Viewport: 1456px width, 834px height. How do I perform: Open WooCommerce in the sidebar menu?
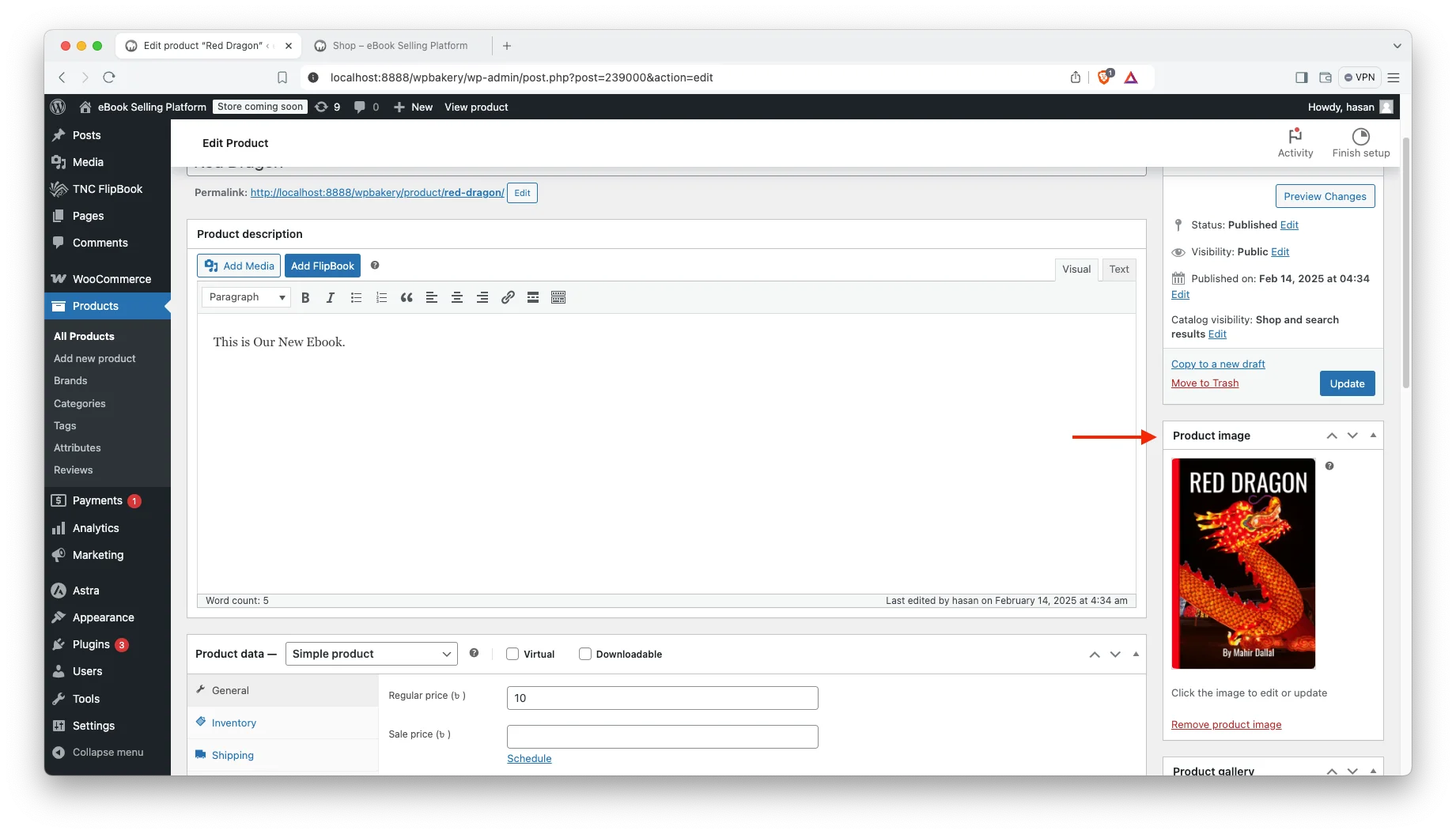pos(112,279)
